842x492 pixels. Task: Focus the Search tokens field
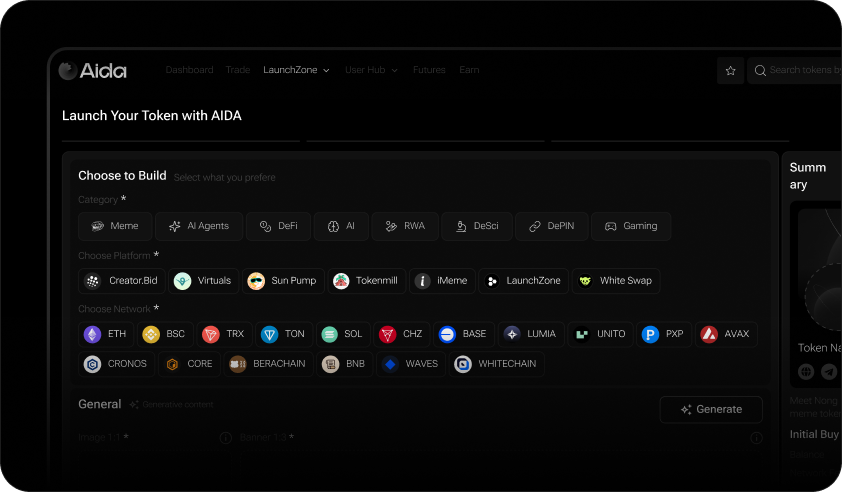795,70
